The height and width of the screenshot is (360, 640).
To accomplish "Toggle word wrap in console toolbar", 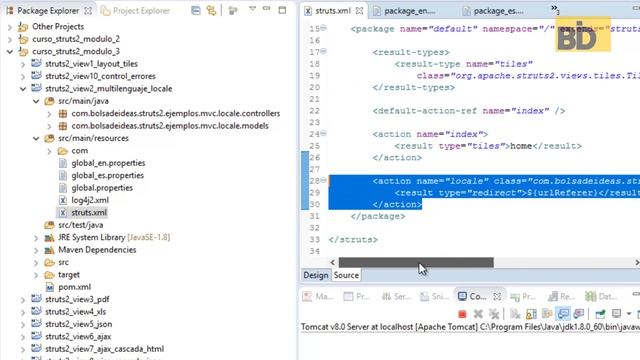I will click(547, 314).
